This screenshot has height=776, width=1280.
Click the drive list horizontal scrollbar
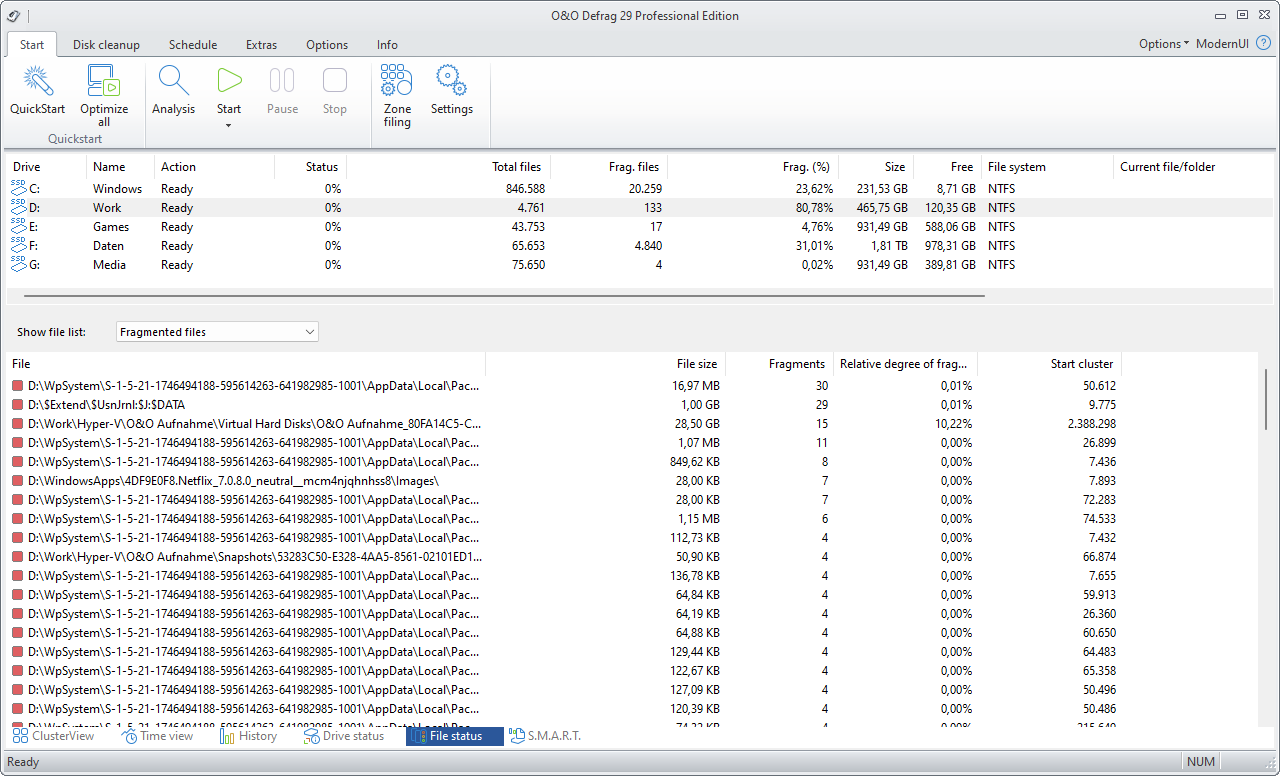(504, 296)
